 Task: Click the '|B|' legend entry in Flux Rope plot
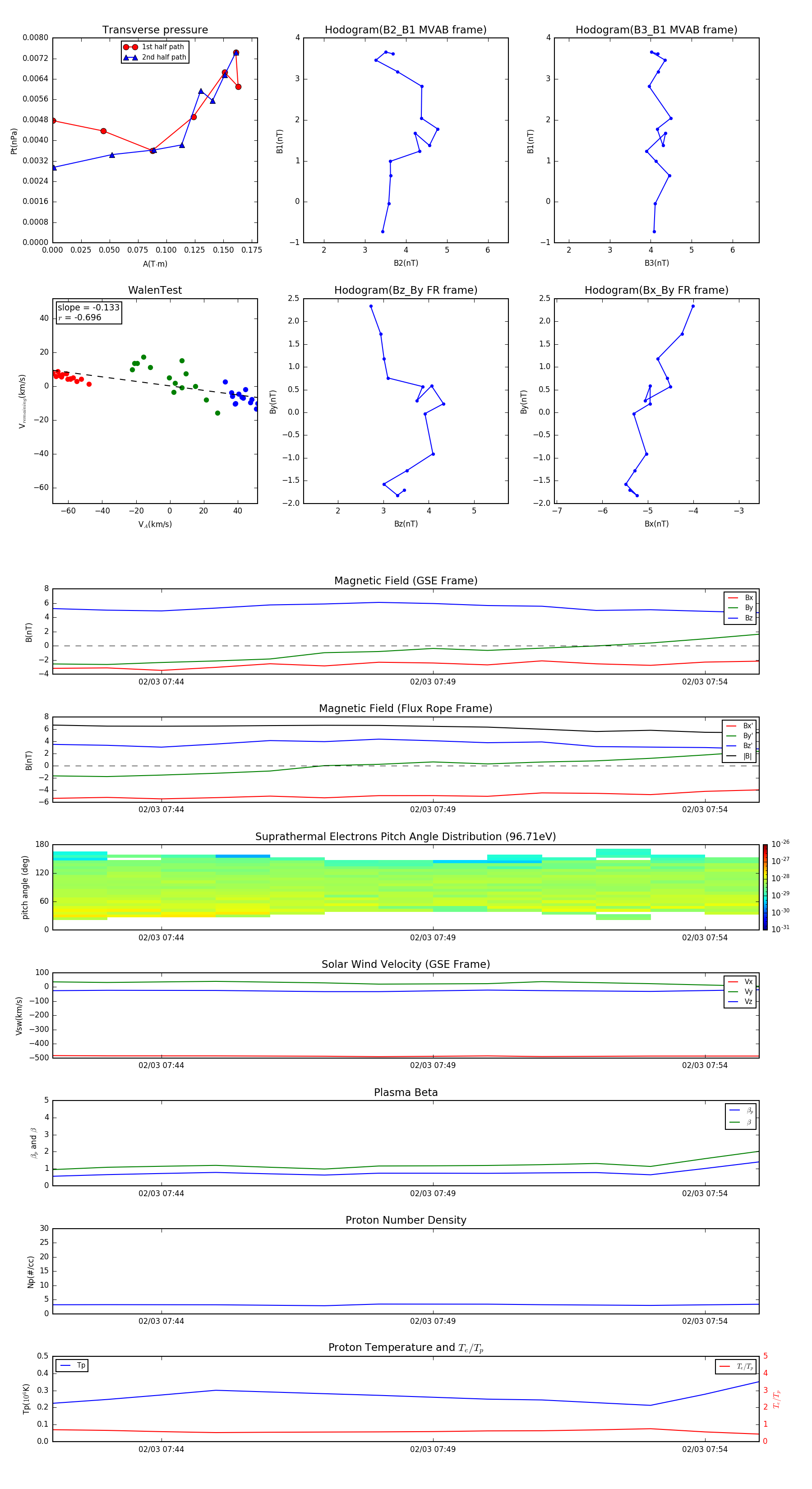click(x=739, y=756)
